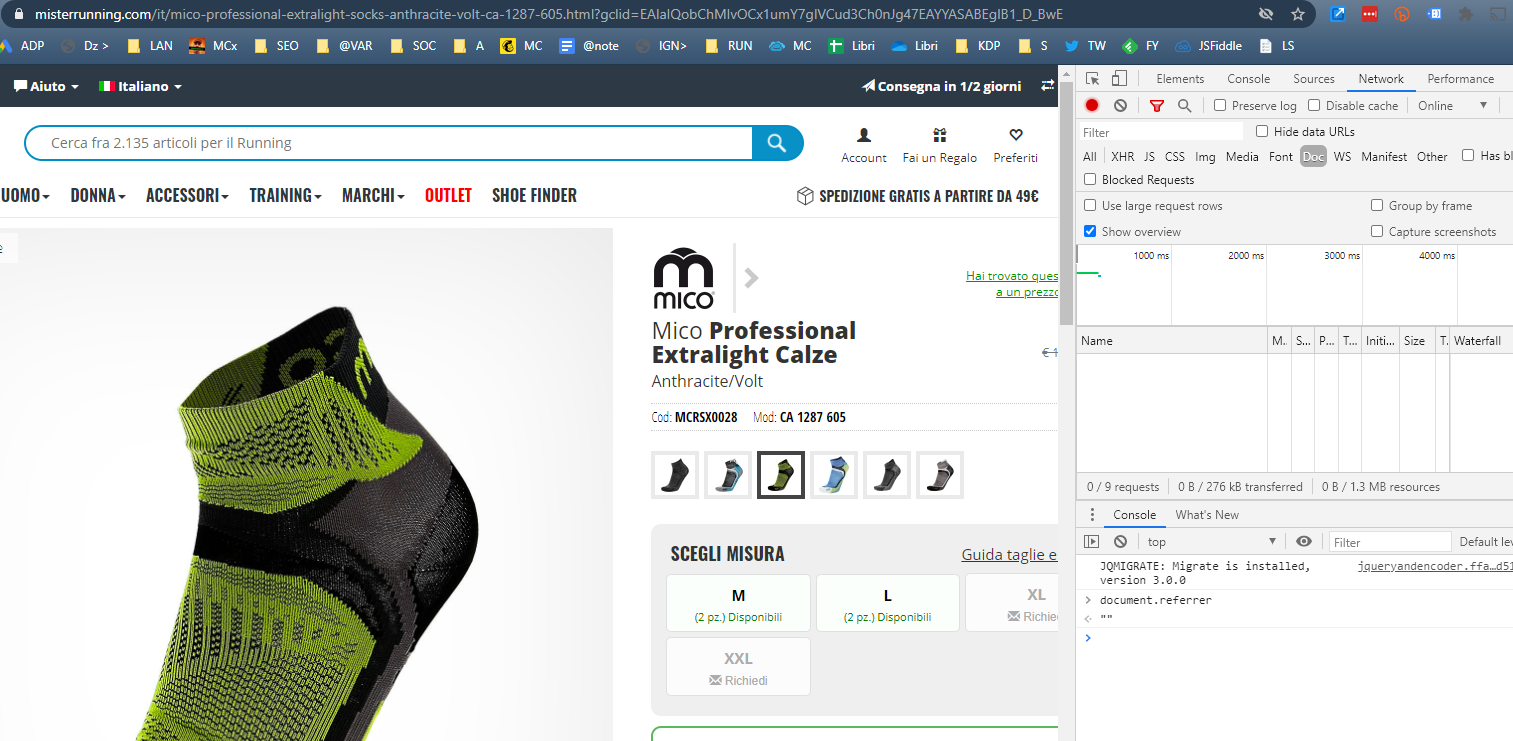Enable the Capture screenshots checkbox

pos(1377,231)
